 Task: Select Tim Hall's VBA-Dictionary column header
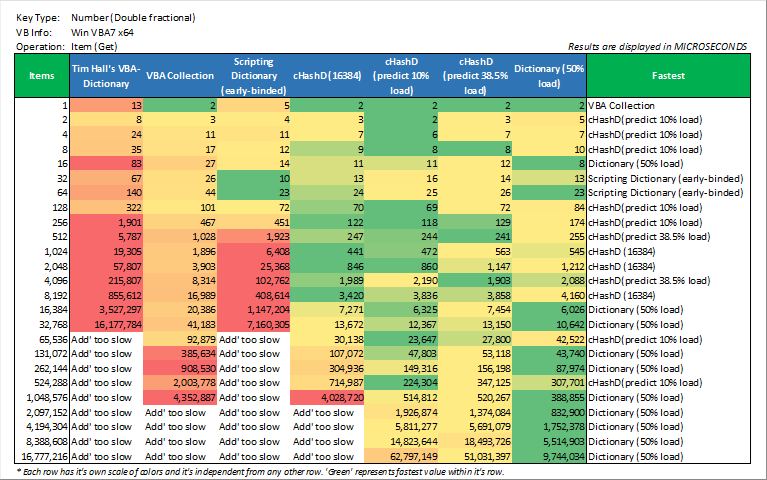pyautogui.click(x=107, y=75)
